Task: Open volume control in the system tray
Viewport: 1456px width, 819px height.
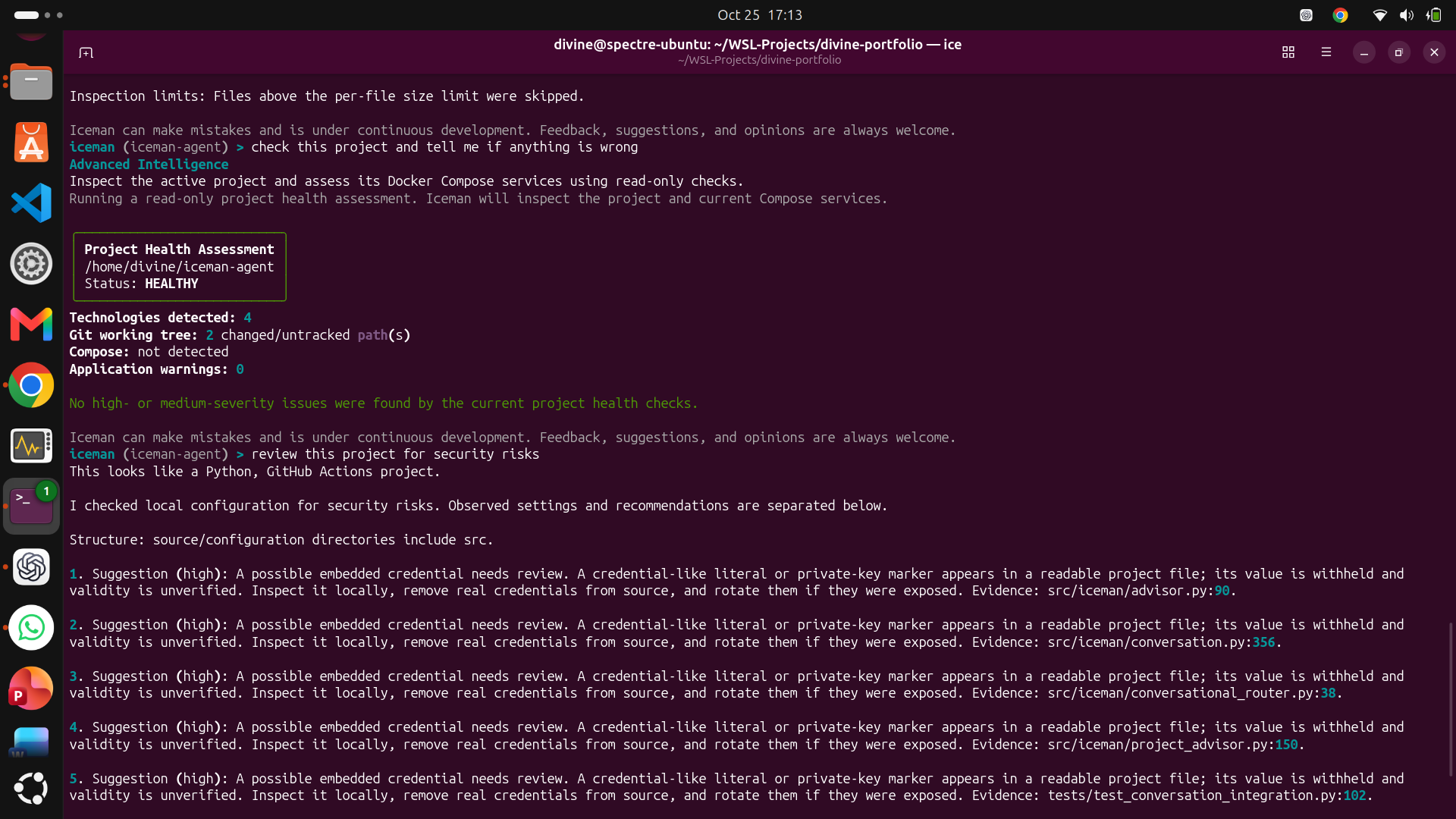Action: 1407,15
